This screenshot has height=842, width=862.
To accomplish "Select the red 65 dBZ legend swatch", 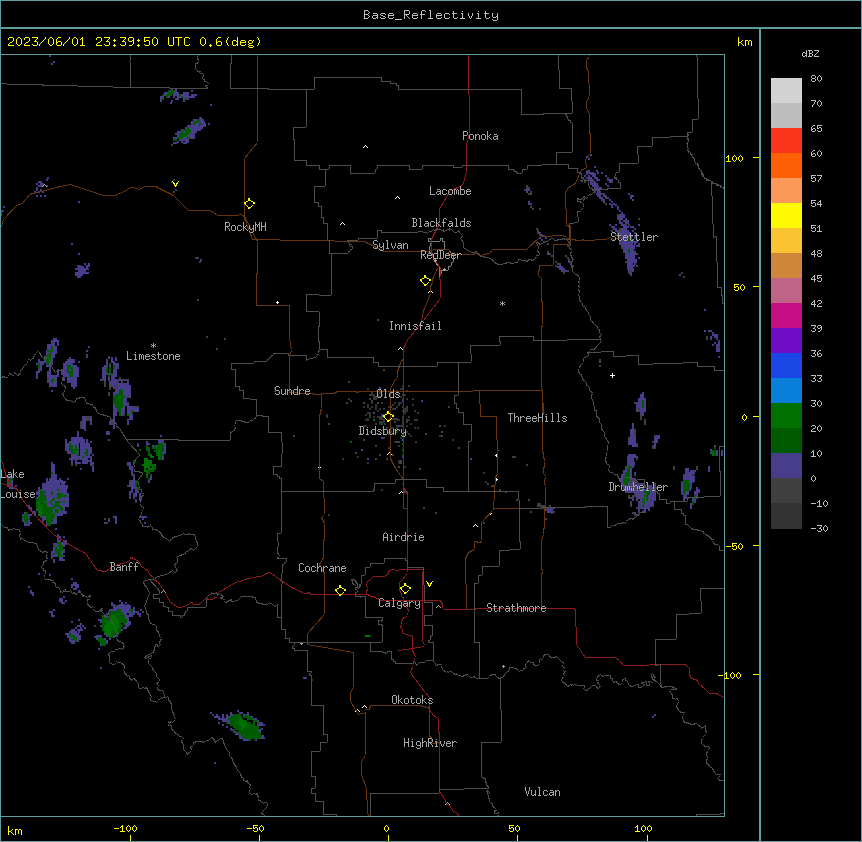I will [x=786, y=141].
